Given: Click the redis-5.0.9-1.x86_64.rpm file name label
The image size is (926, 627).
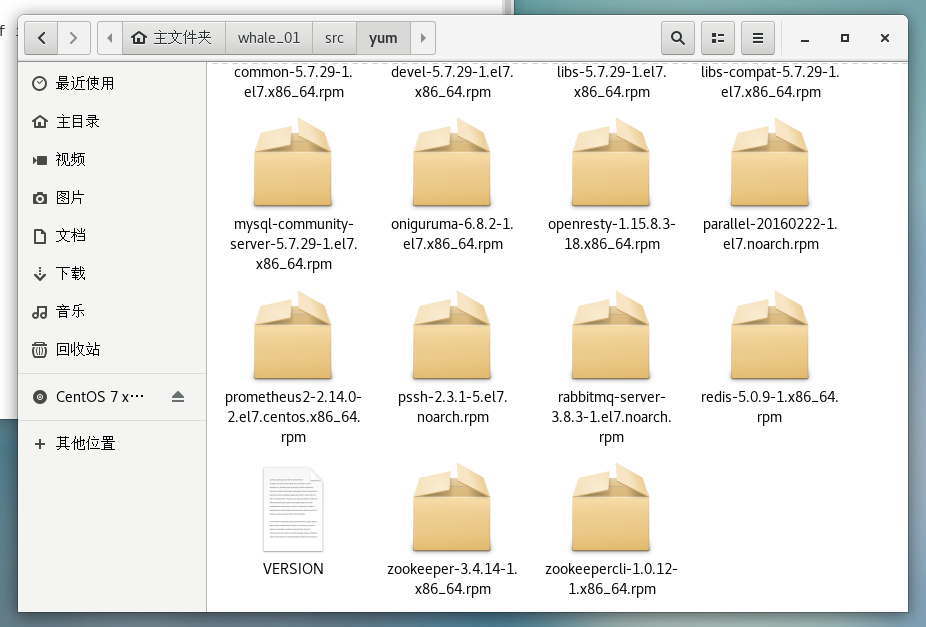Looking at the screenshot, I should [x=770, y=407].
